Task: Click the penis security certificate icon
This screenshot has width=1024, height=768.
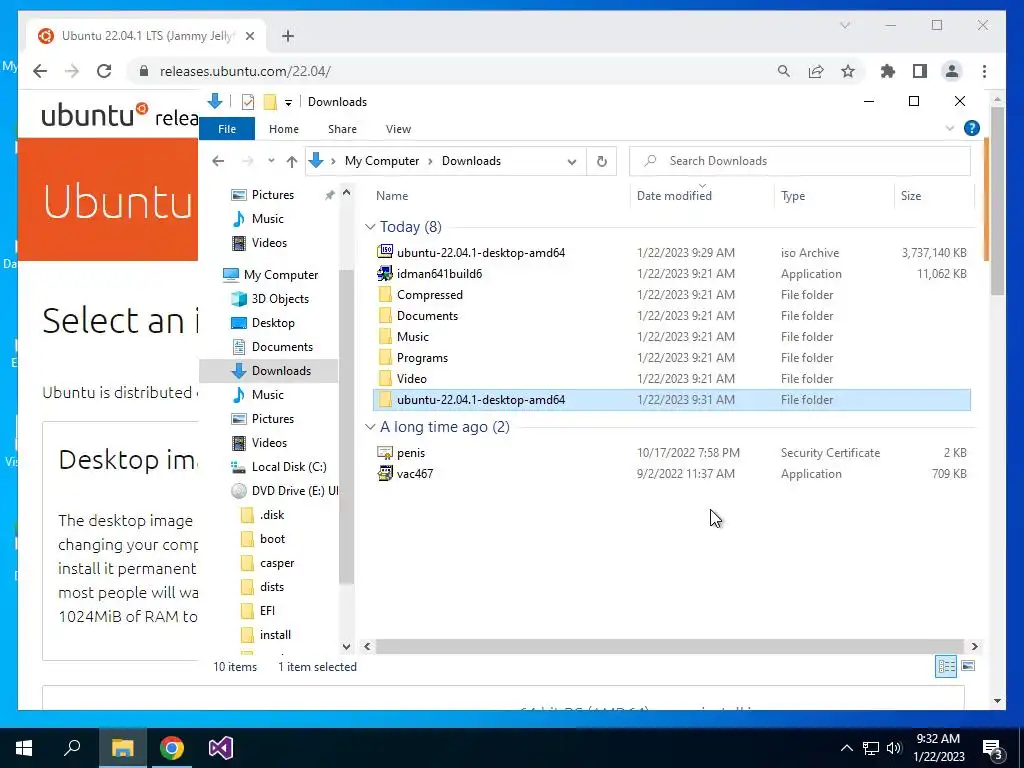Action: click(385, 453)
